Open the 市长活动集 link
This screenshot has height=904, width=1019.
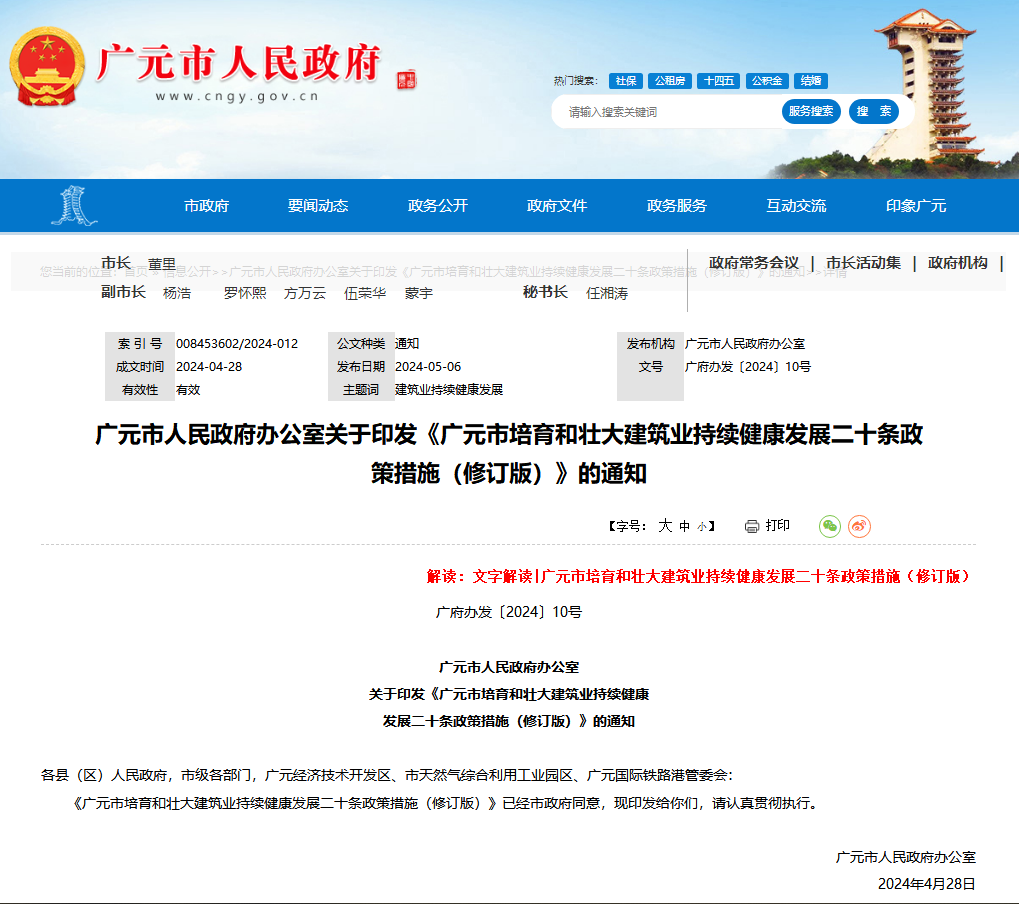pos(863,263)
